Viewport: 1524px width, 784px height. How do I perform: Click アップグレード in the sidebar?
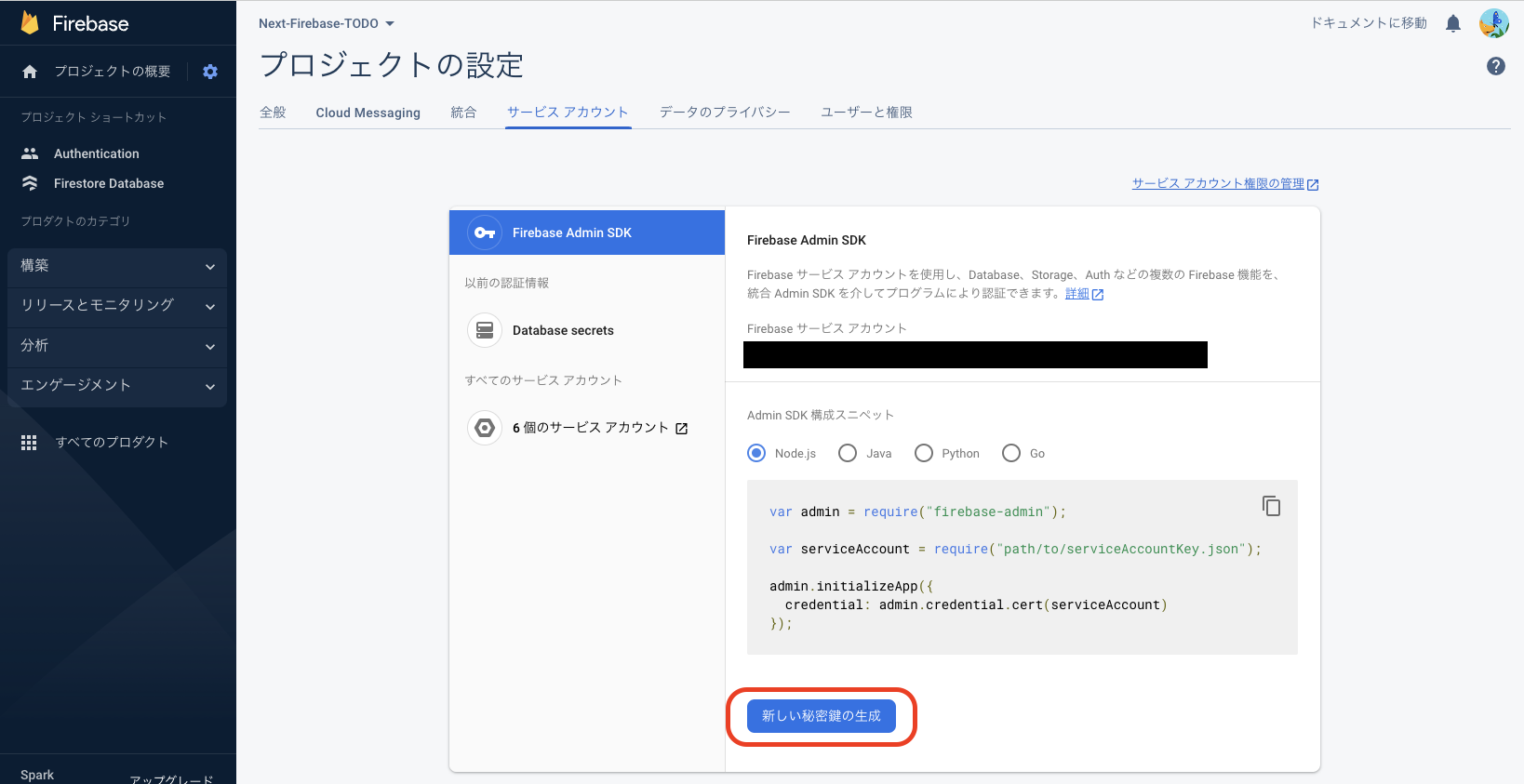point(171,778)
